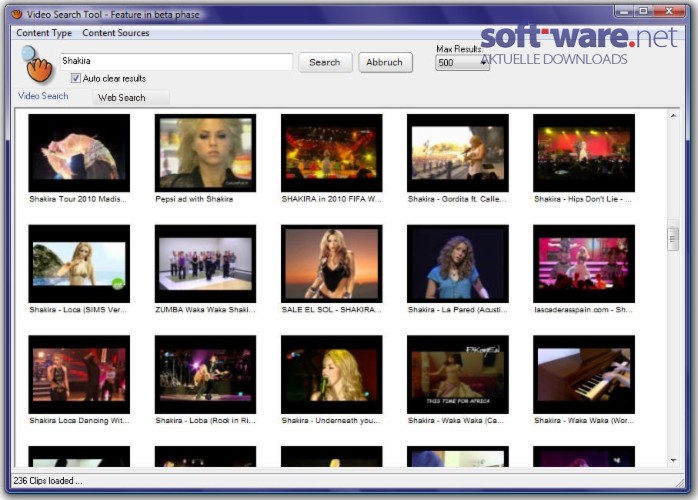Screen dimensions: 698x500
Task: Open Shakira Gordita ft. Calle thumbnail
Action: 458,153
